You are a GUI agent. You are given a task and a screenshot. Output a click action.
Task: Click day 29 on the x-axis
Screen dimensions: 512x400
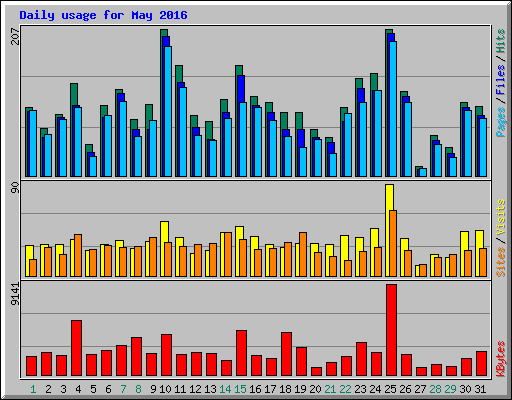point(450,389)
